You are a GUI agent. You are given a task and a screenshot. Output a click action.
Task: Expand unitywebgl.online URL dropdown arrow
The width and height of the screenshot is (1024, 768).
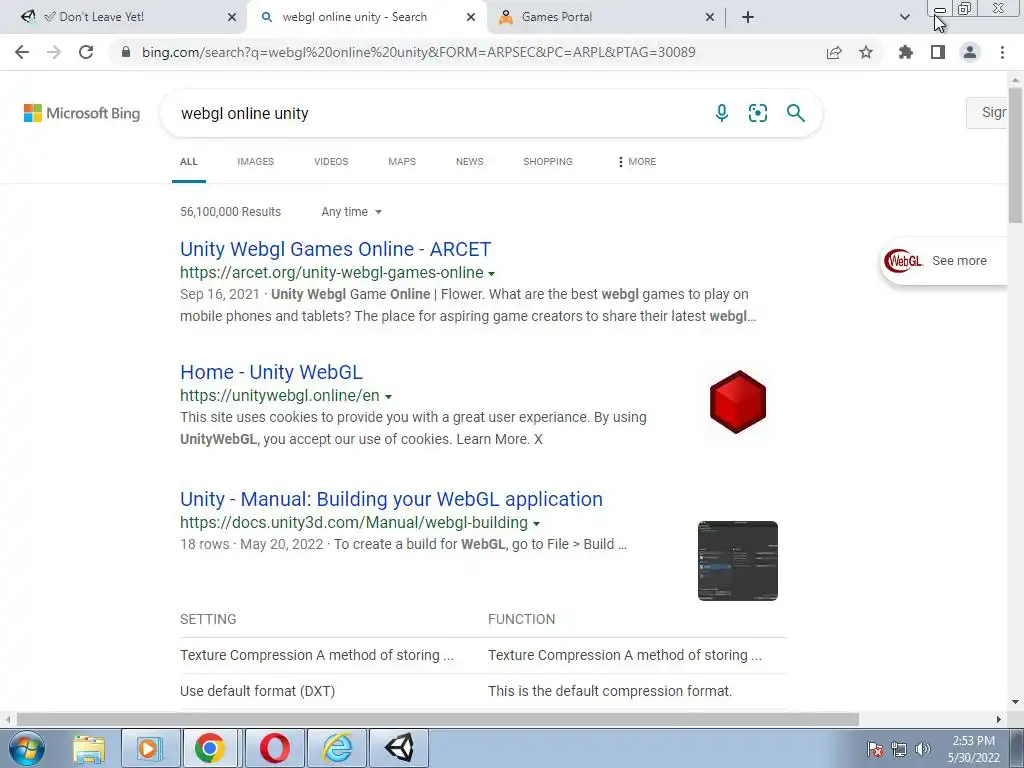pyautogui.click(x=388, y=397)
